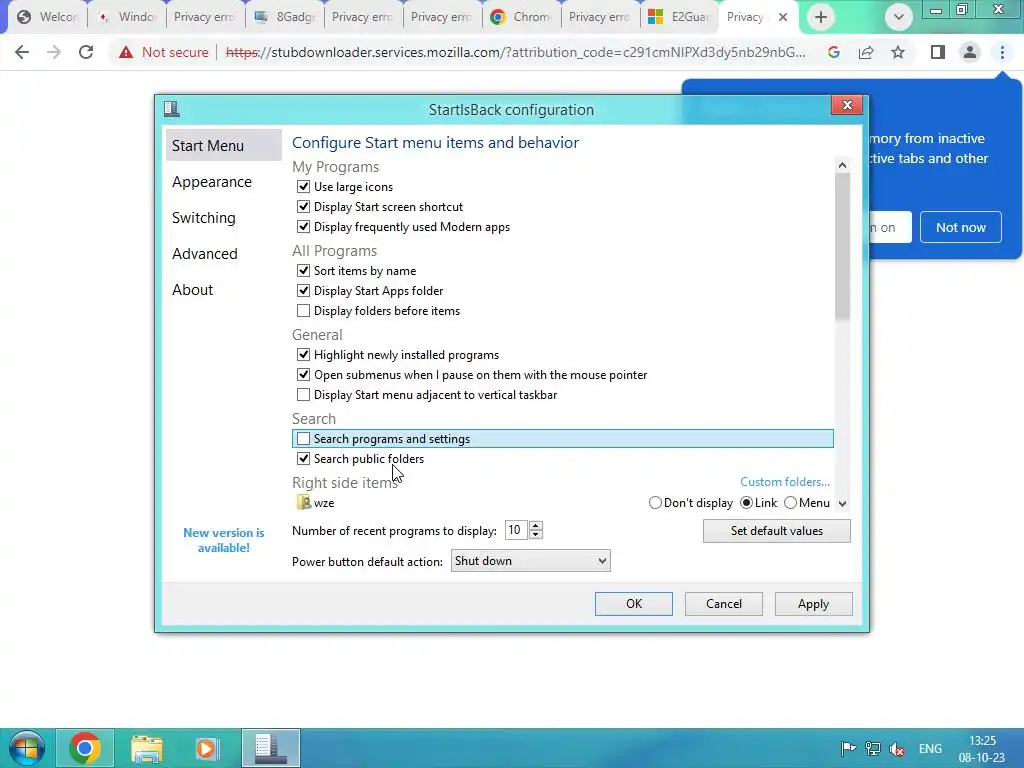The height and width of the screenshot is (768, 1024).
Task: Switch to the 8Gadget browser tab
Action: (x=285, y=17)
